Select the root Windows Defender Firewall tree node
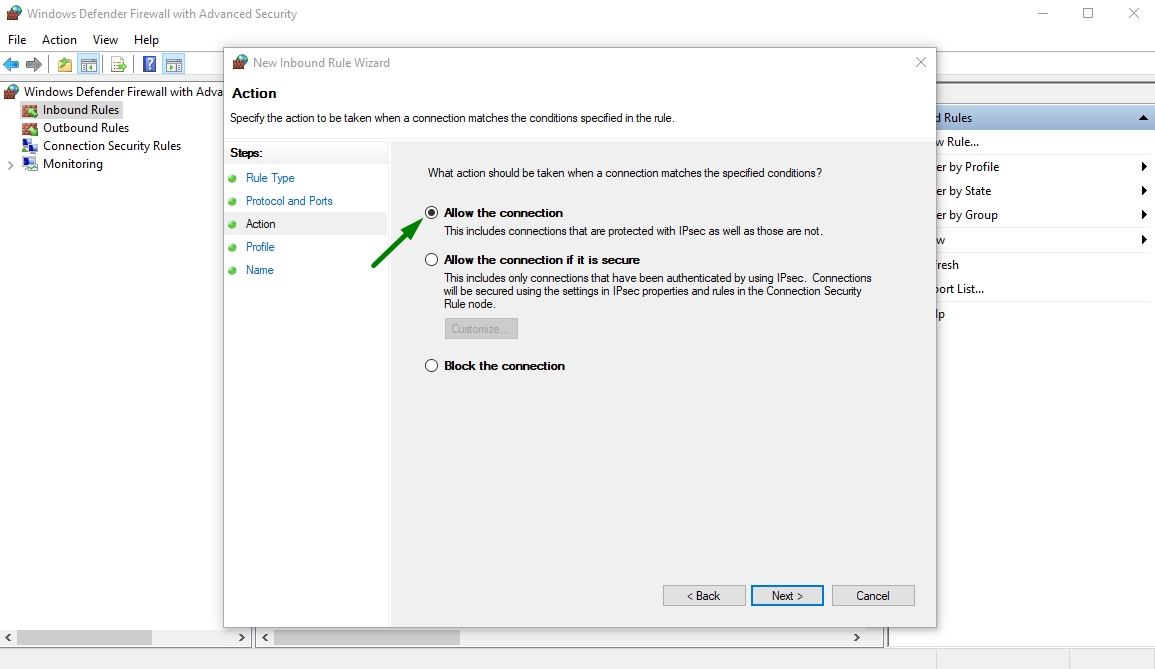Screen dimensions: 1155x669 (123, 91)
